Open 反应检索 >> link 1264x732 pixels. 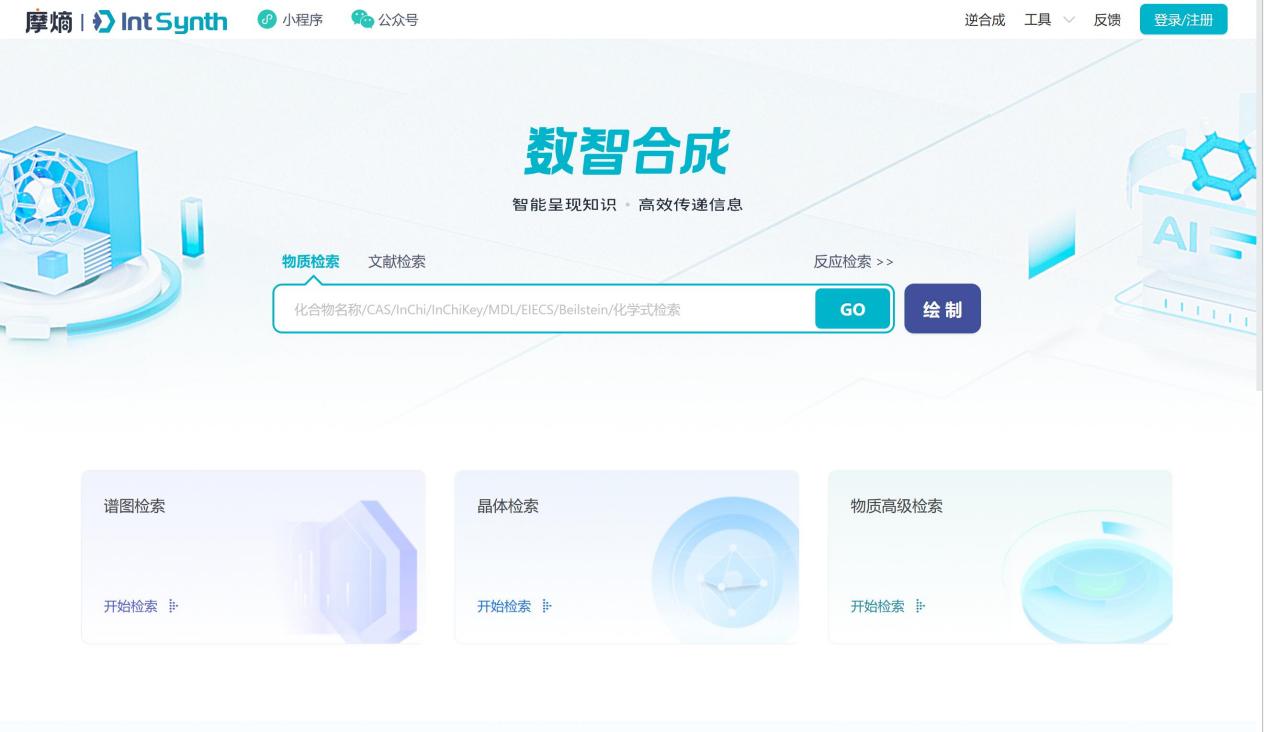tap(853, 262)
